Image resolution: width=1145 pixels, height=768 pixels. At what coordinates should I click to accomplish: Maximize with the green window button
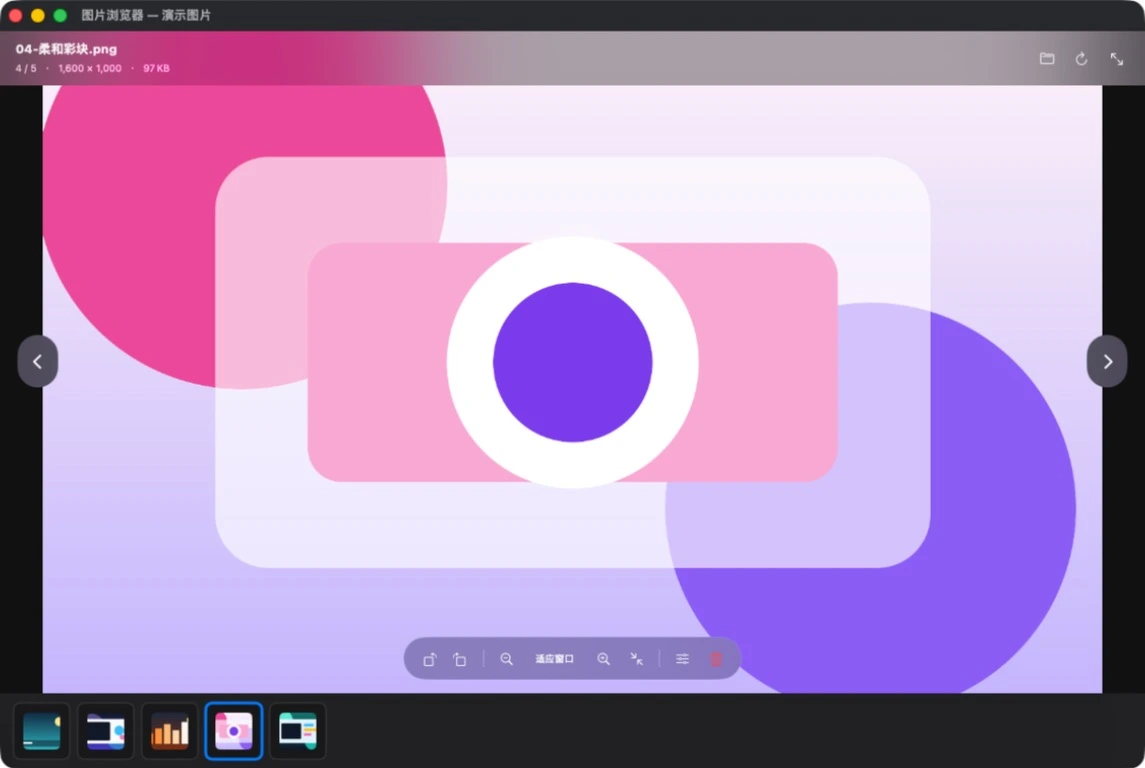[x=61, y=15]
